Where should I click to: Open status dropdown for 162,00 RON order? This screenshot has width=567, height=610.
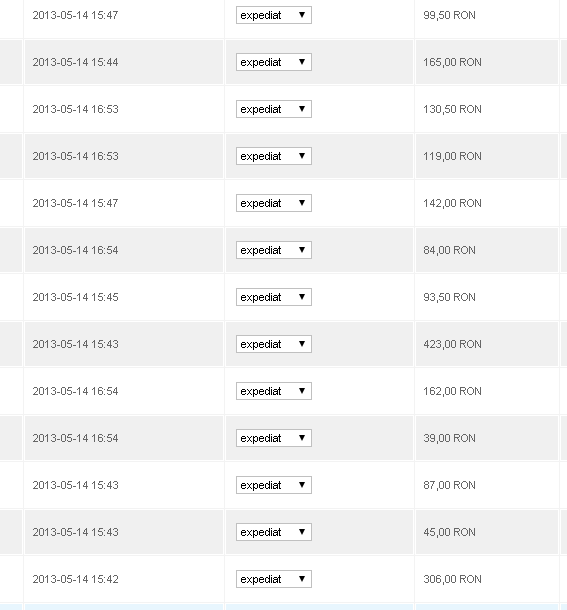(x=274, y=391)
